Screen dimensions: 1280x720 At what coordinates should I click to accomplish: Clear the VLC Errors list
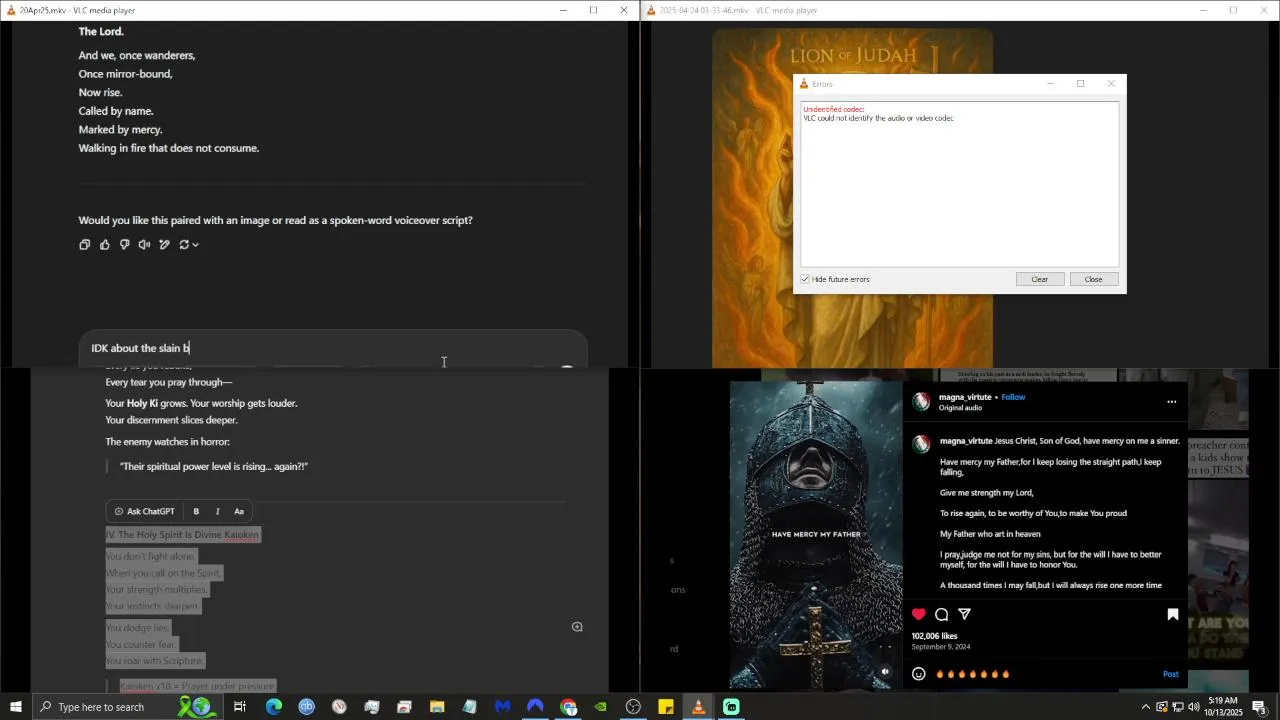tap(1040, 279)
